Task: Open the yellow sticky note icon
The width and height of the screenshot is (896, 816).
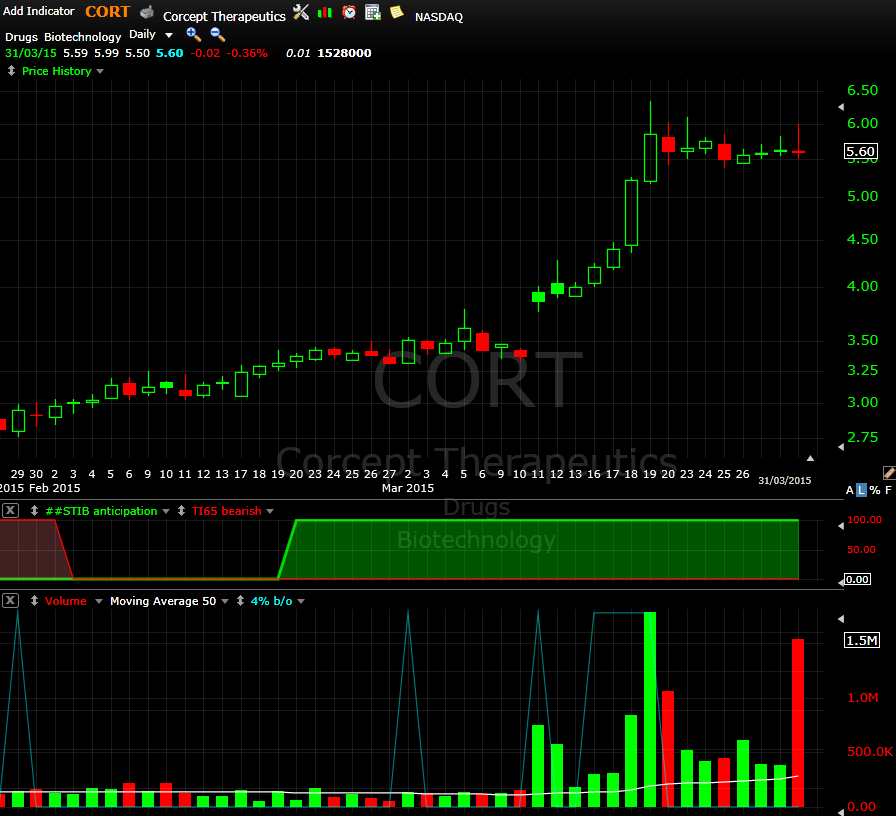Action: click(397, 12)
